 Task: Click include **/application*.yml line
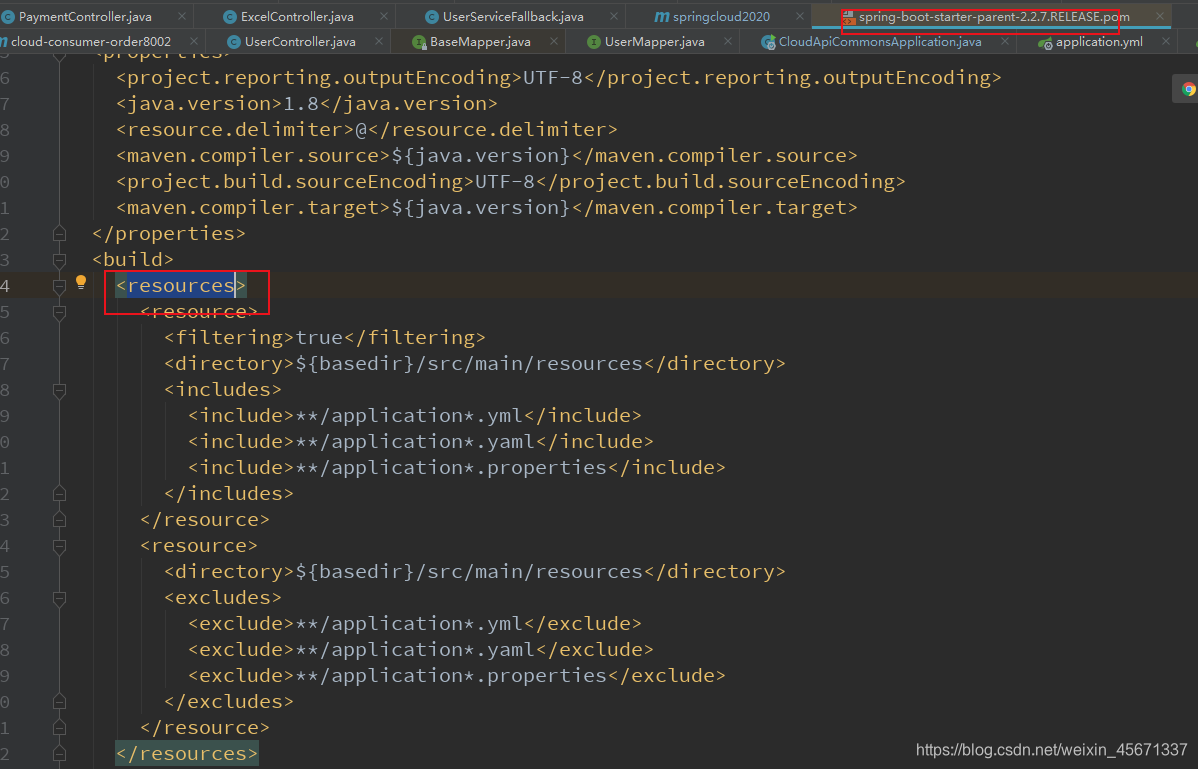pyautogui.click(x=415, y=415)
